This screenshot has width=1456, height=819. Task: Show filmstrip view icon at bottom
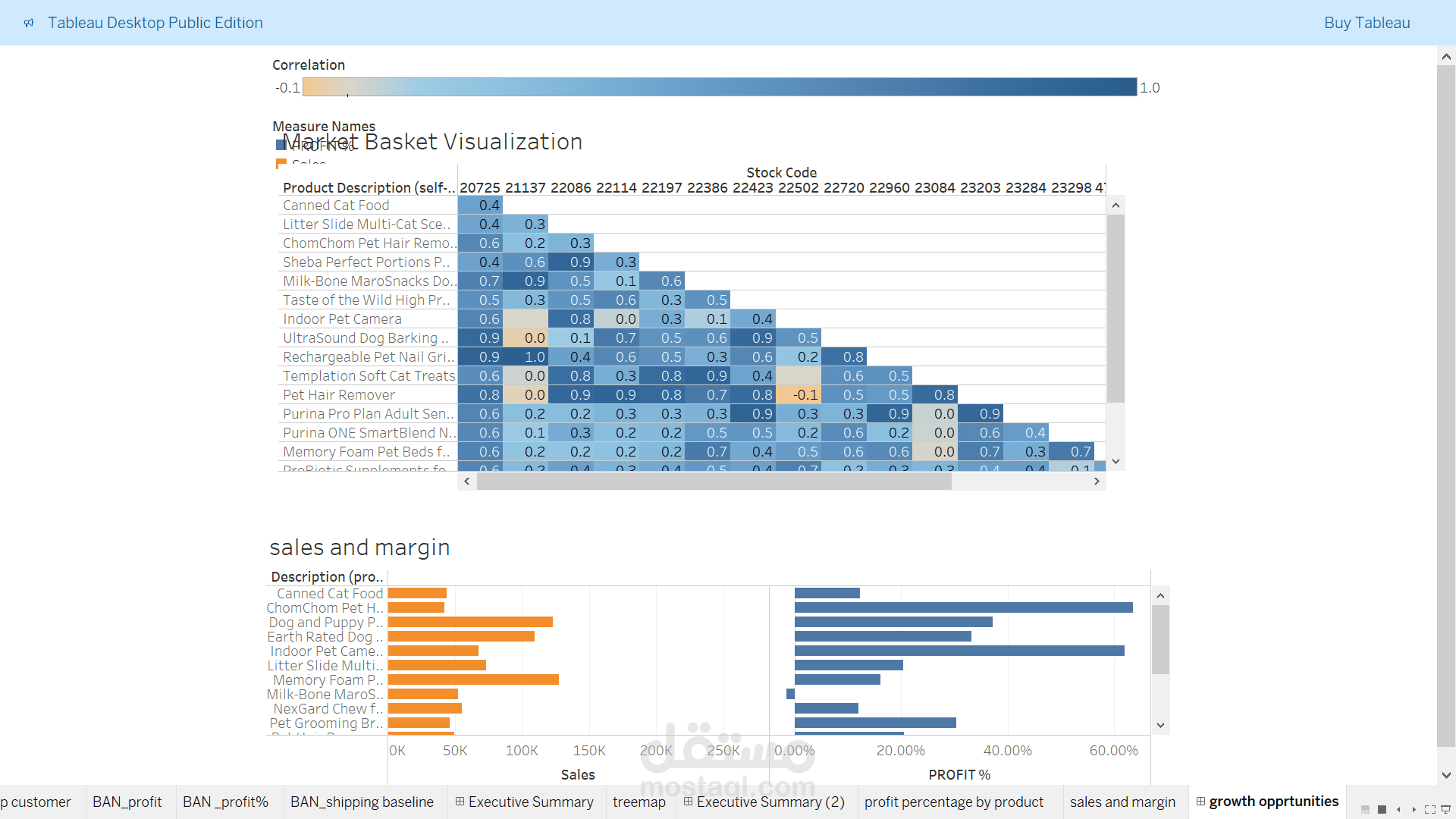click(x=1365, y=809)
